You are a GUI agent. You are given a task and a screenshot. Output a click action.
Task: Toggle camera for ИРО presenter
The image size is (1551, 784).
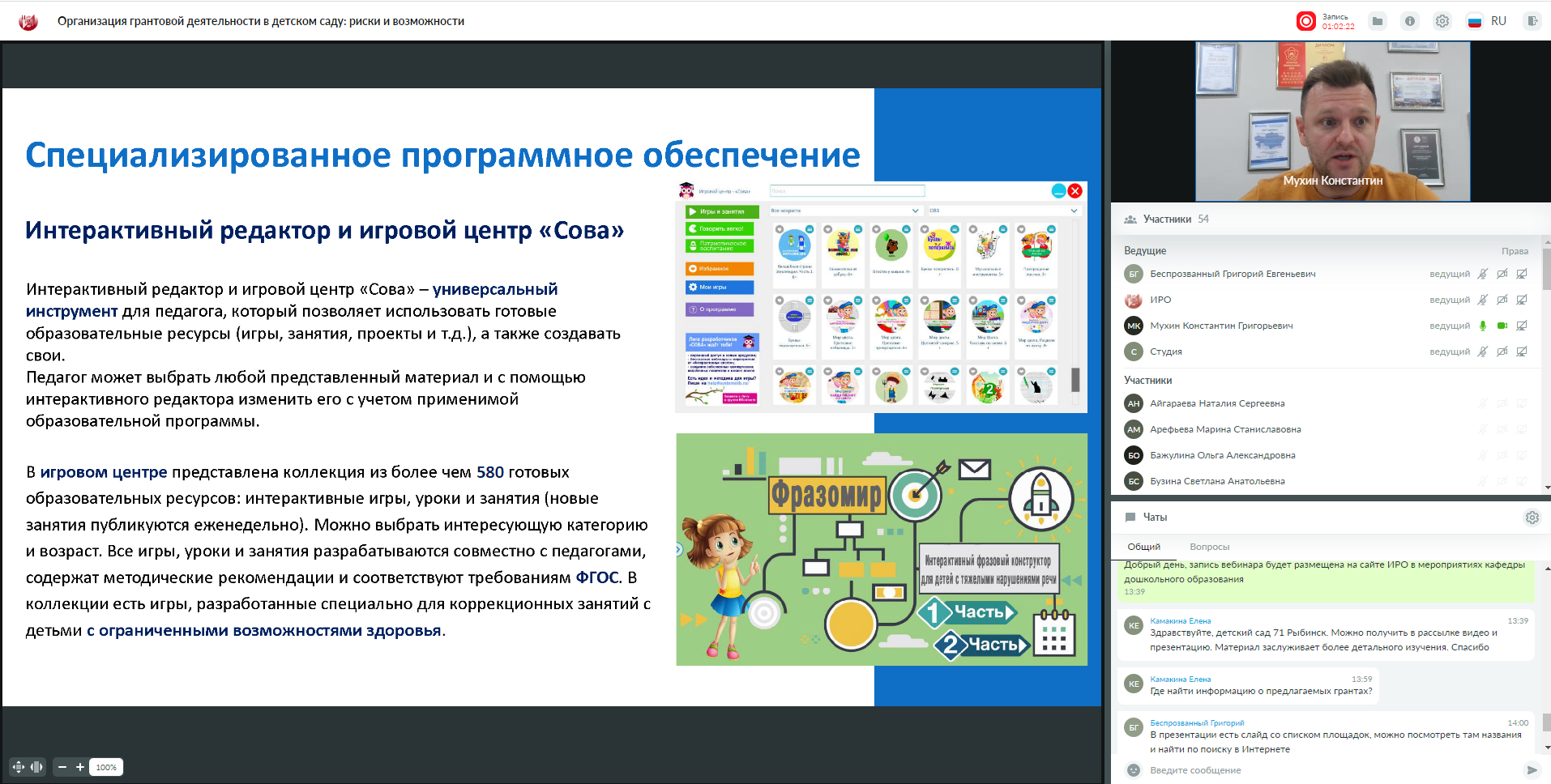1502,300
